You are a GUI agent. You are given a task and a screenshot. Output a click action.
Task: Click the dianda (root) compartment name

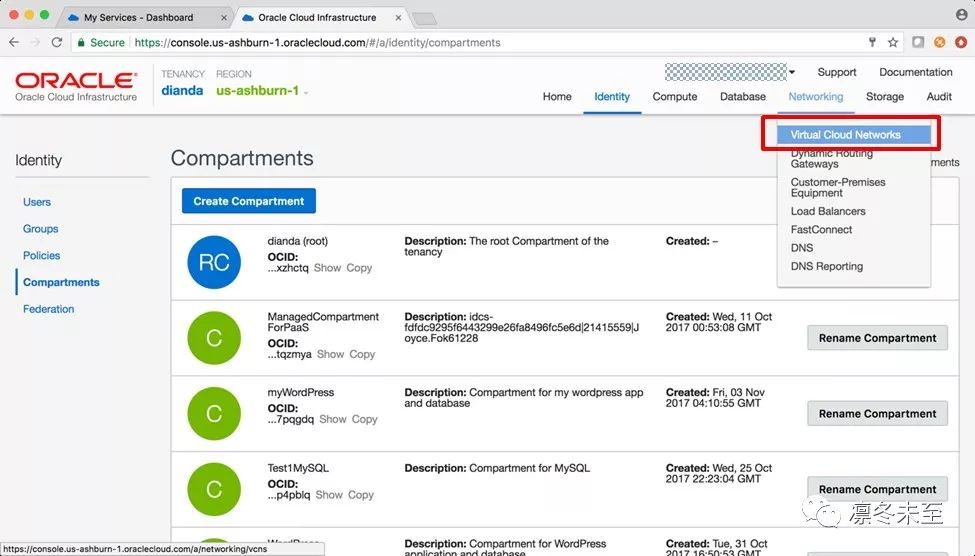(297, 241)
